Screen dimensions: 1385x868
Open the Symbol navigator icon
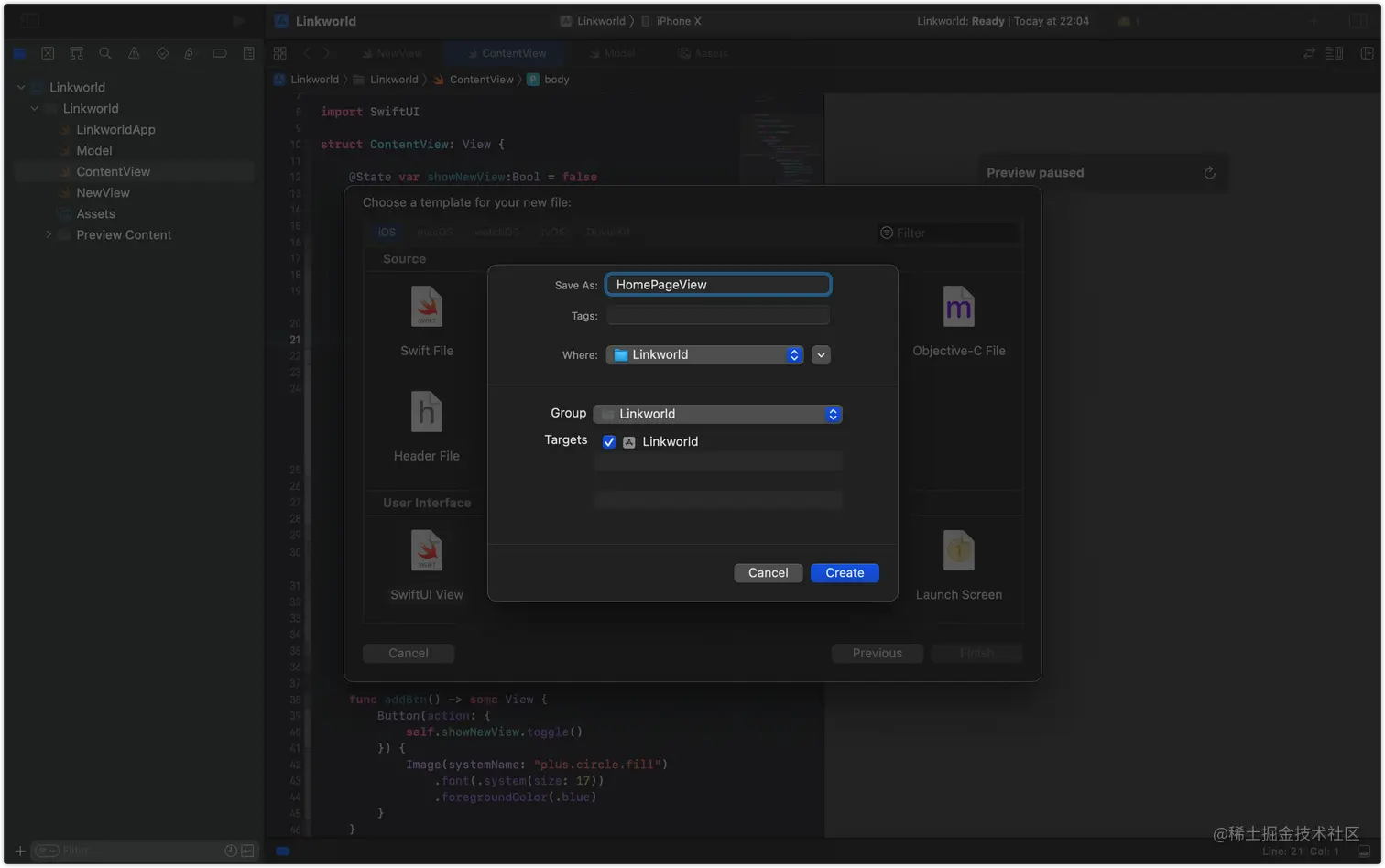coord(76,53)
